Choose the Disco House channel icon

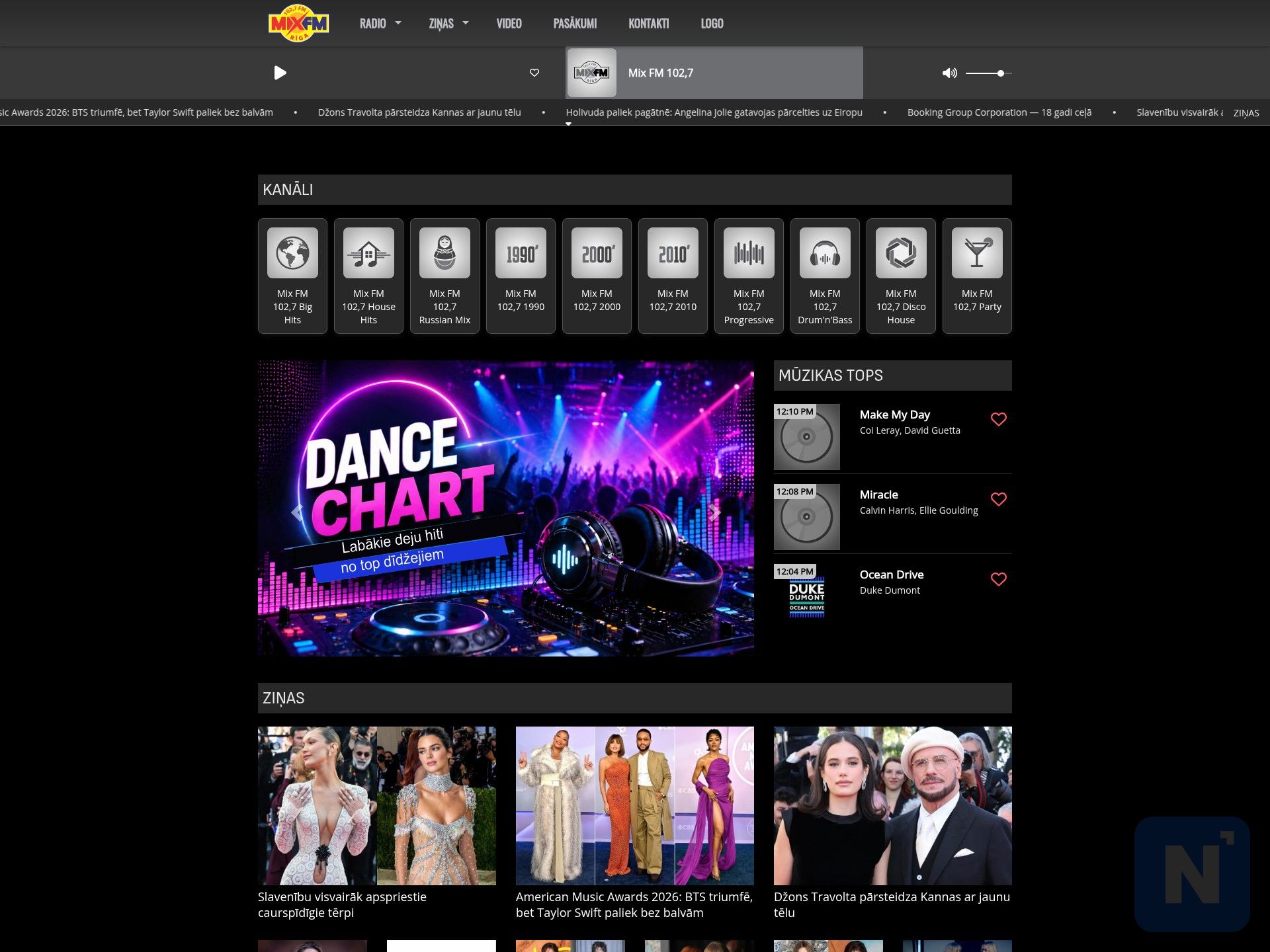(901, 253)
